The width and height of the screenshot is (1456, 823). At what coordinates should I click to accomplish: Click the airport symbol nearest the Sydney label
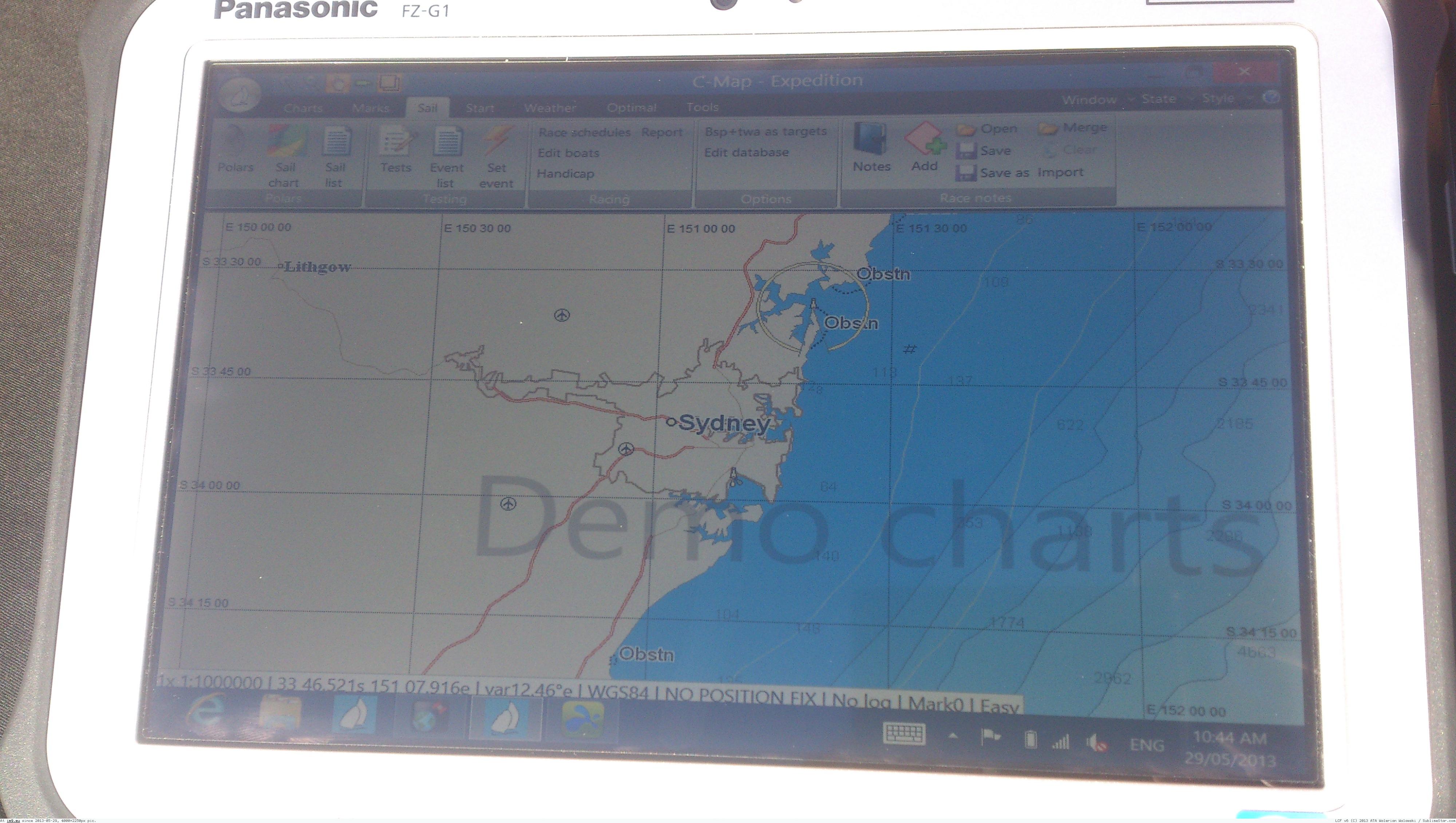click(x=626, y=449)
